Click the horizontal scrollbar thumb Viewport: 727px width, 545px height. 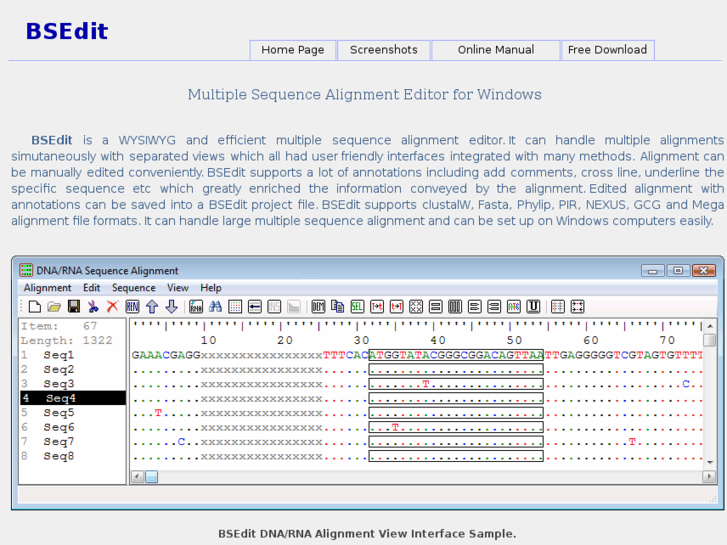[x=152, y=477]
